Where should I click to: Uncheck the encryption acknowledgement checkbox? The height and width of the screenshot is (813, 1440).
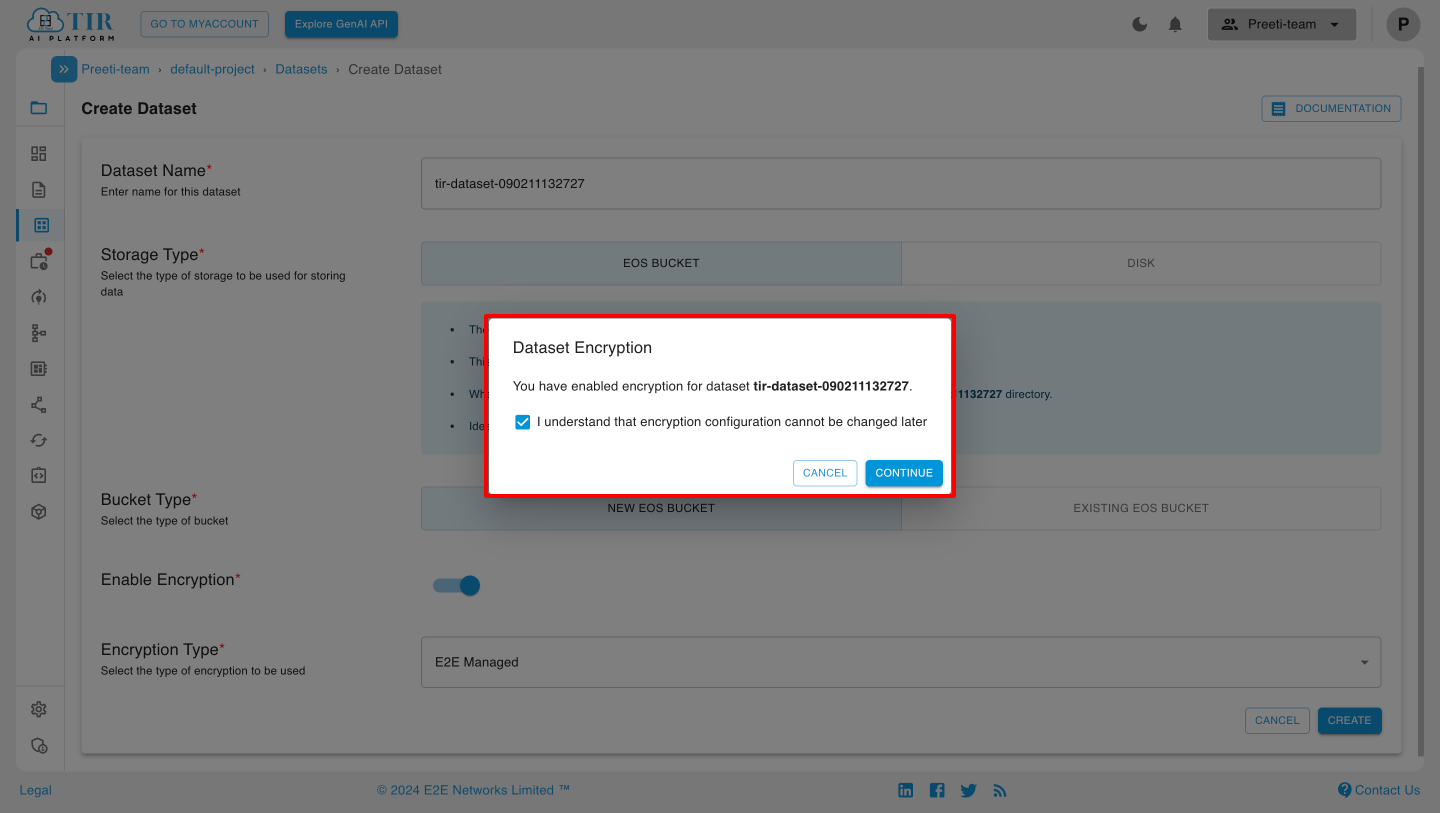[x=522, y=422]
